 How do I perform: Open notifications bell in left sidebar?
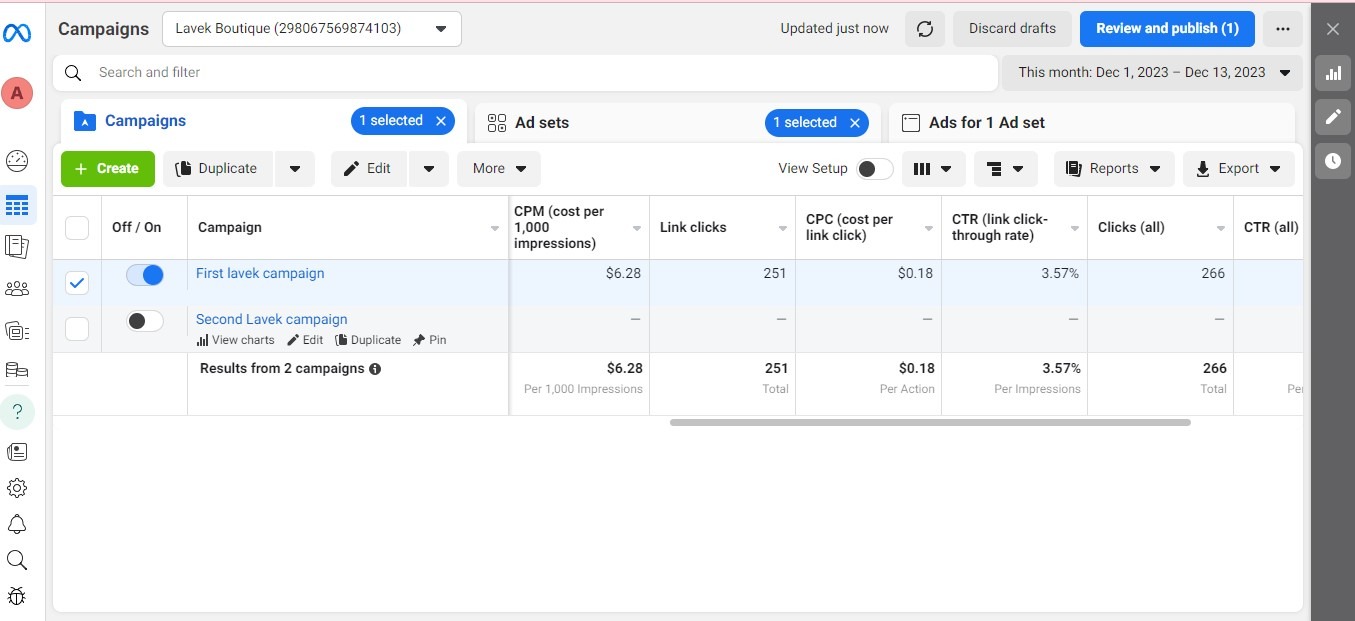[x=17, y=524]
